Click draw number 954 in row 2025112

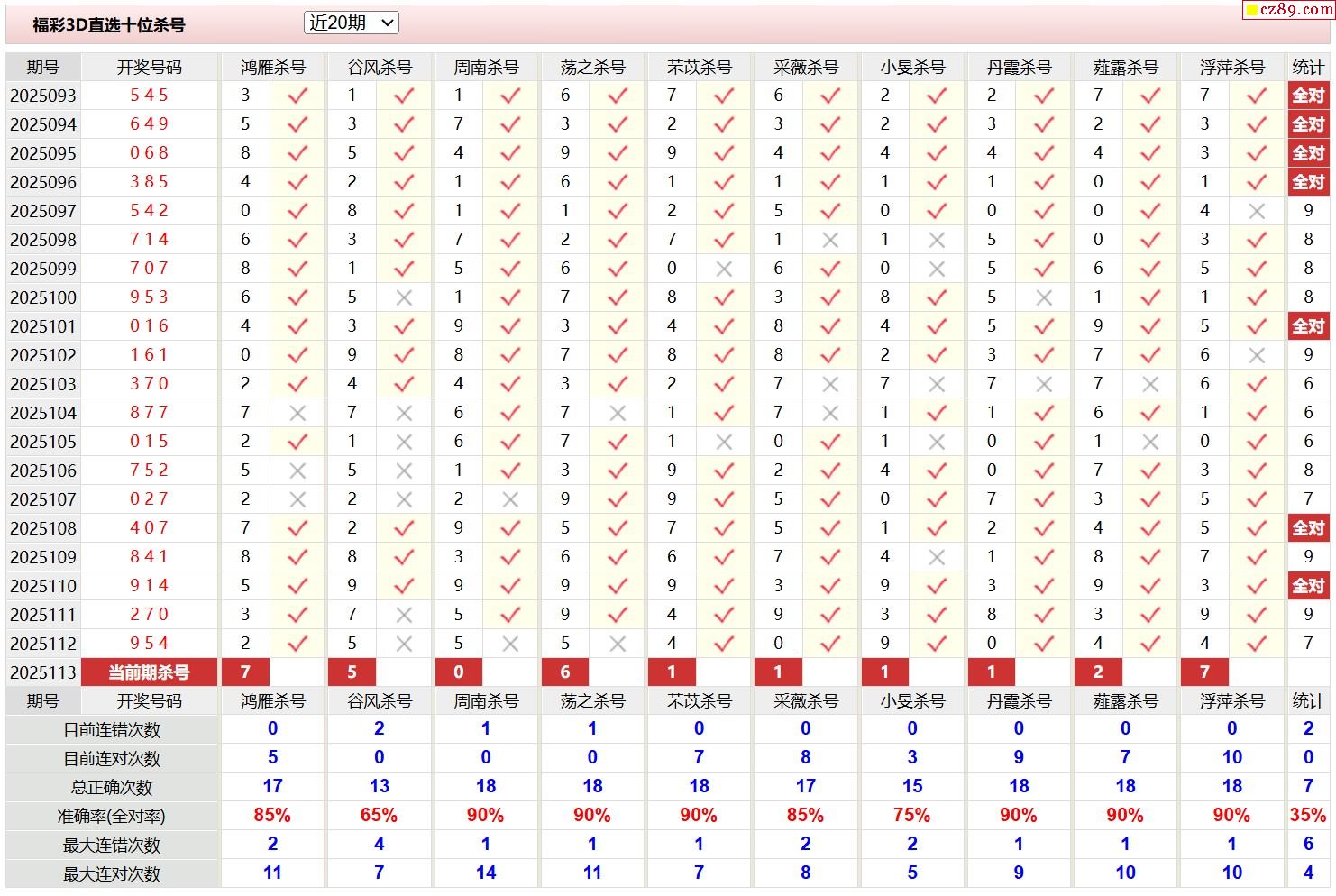(x=149, y=644)
